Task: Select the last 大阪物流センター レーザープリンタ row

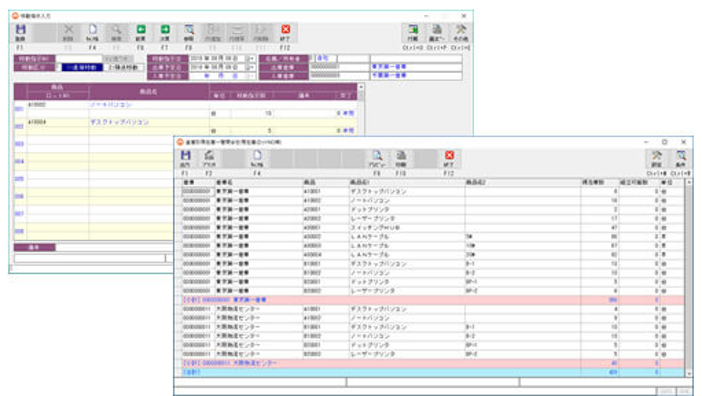Action: coord(432,354)
